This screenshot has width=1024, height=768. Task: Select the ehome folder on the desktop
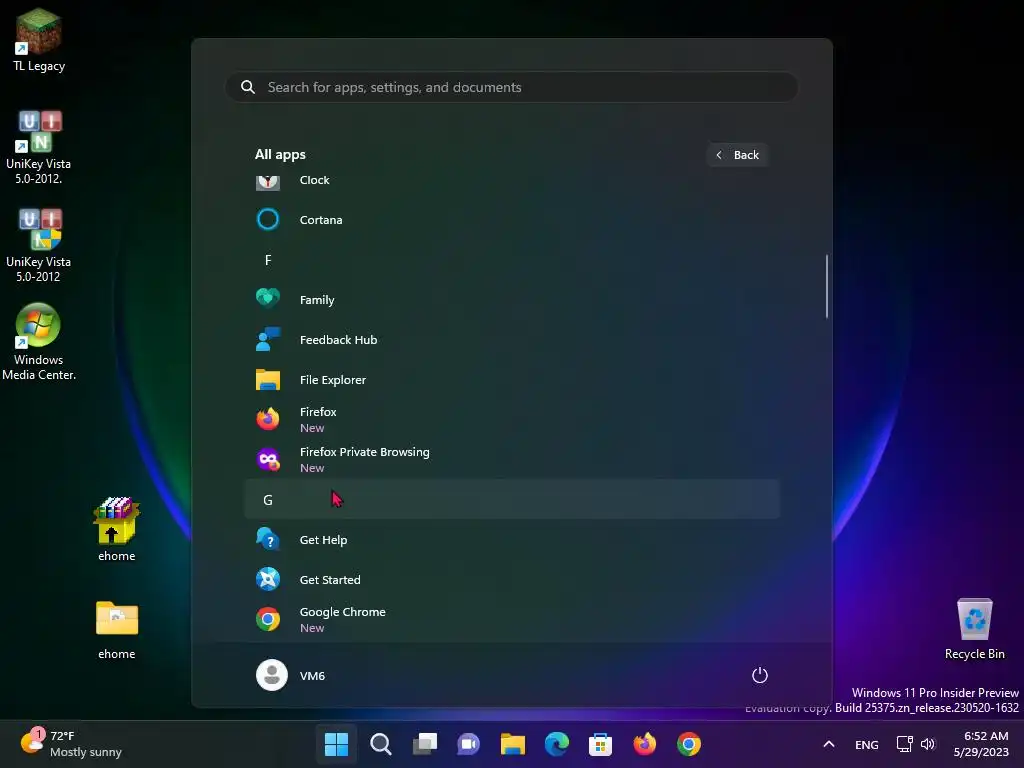pos(116,630)
